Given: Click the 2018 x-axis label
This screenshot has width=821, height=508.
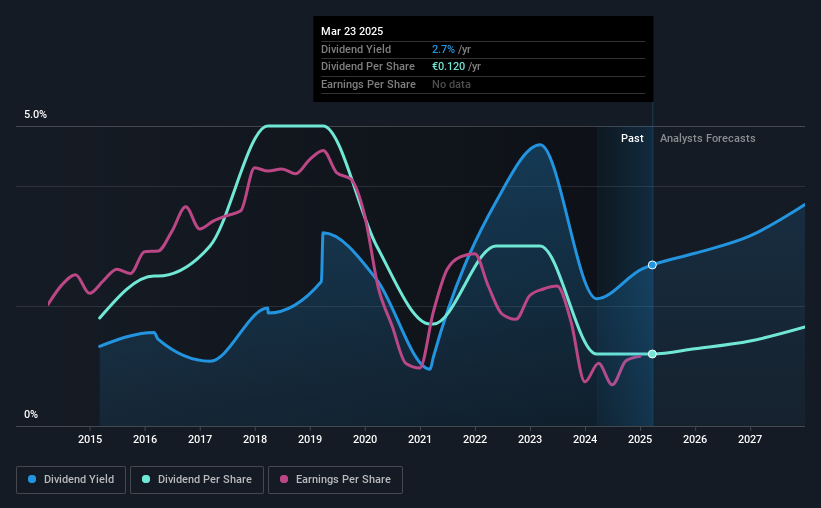Looking at the screenshot, I should tap(255, 439).
